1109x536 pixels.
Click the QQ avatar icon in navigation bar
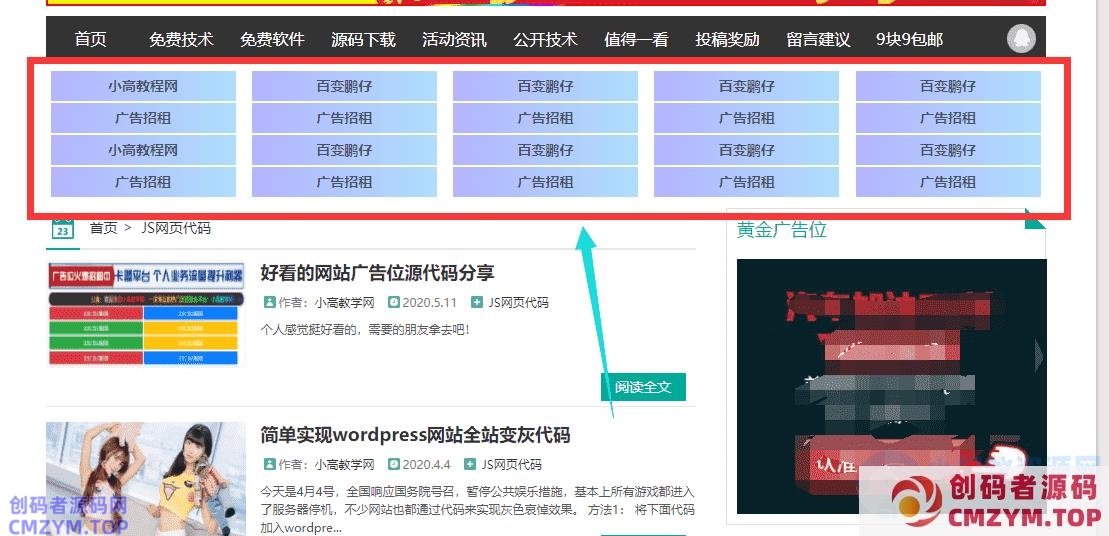click(x=1021, y=39)
